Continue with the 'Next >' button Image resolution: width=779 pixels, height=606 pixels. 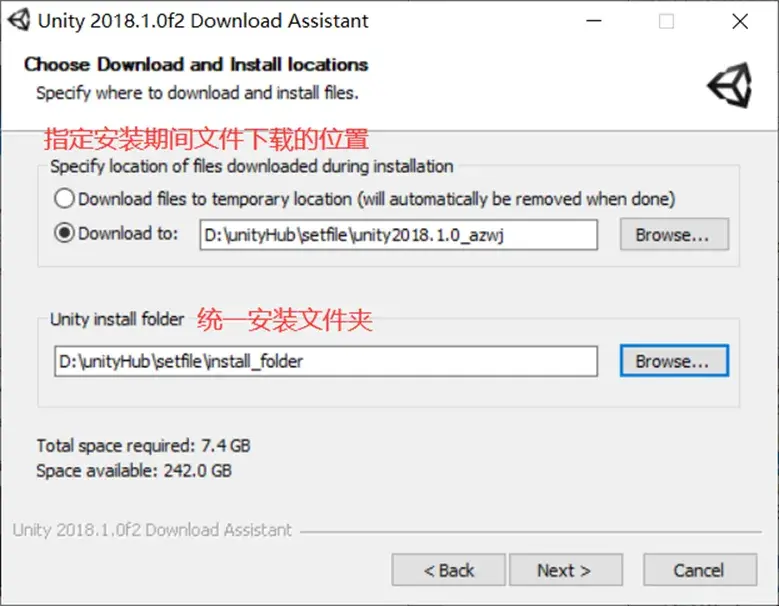[566, 570]
